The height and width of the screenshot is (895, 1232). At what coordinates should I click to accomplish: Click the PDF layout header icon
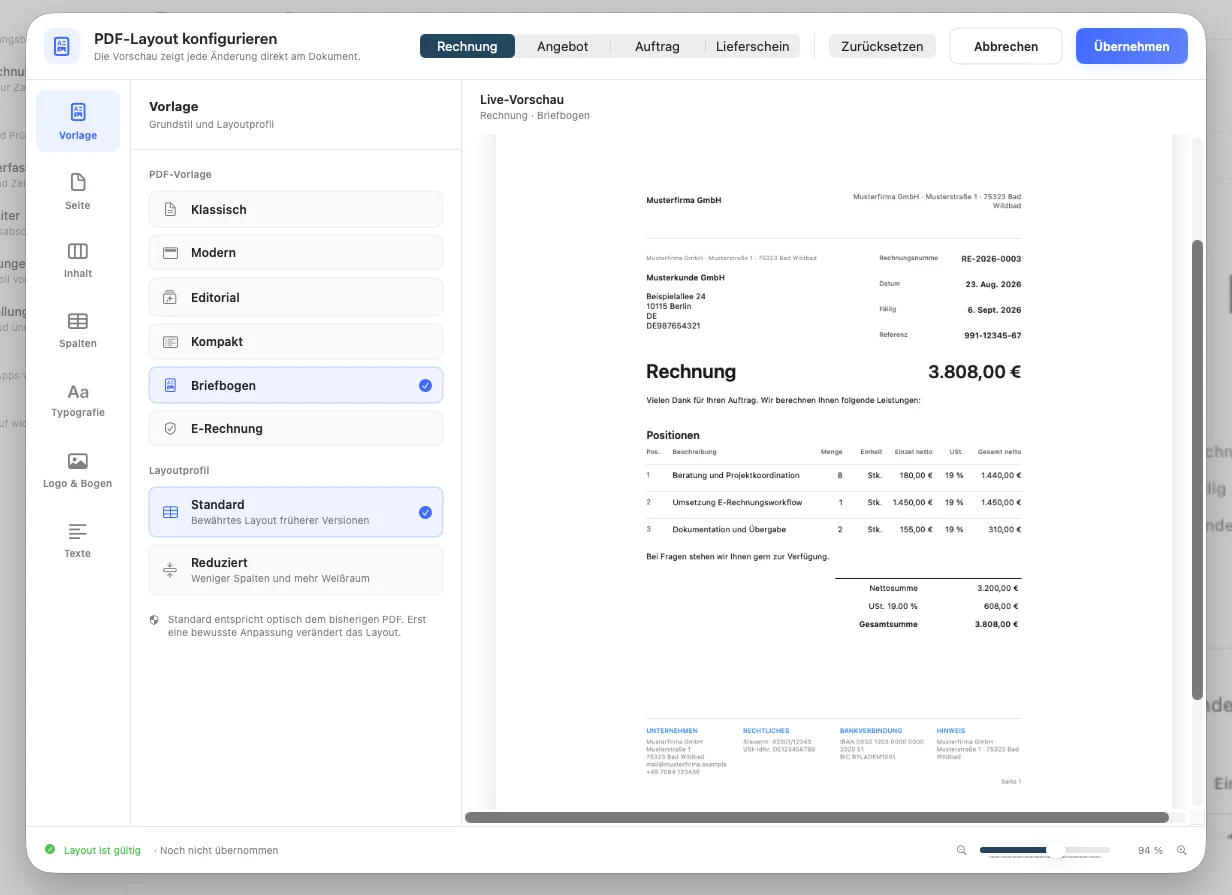tap(62, 46)
